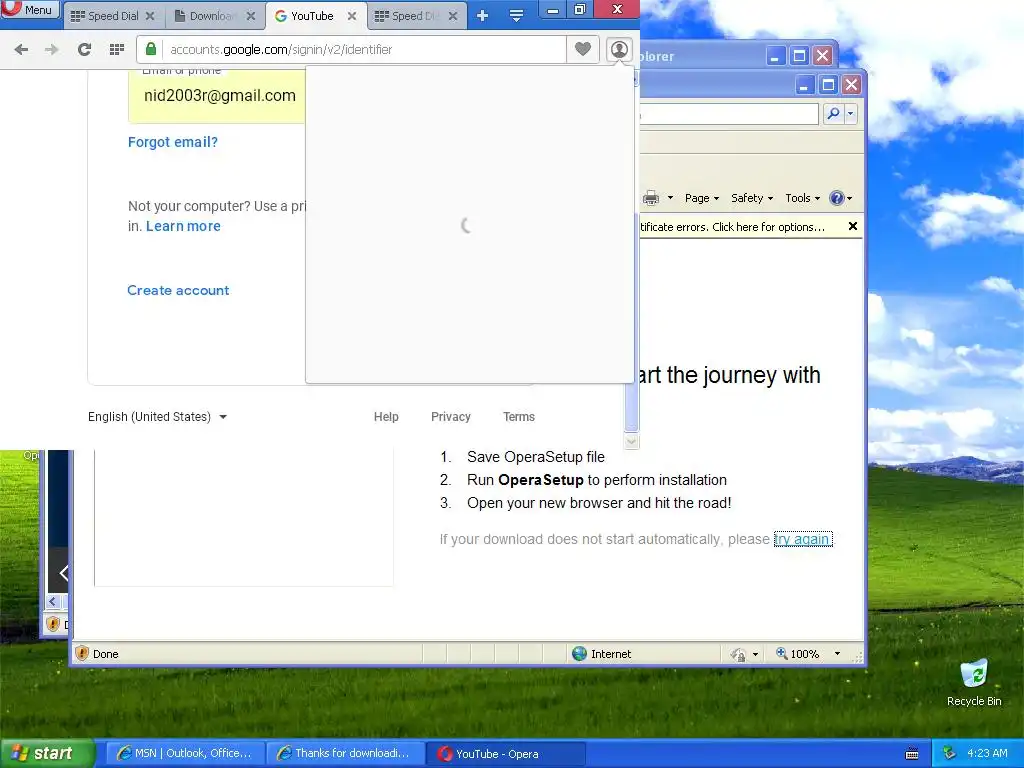Viewport: 1024px width, 768px height.
Task: Open the Tools menu in Internet Explorer
Action: [802, 198]
